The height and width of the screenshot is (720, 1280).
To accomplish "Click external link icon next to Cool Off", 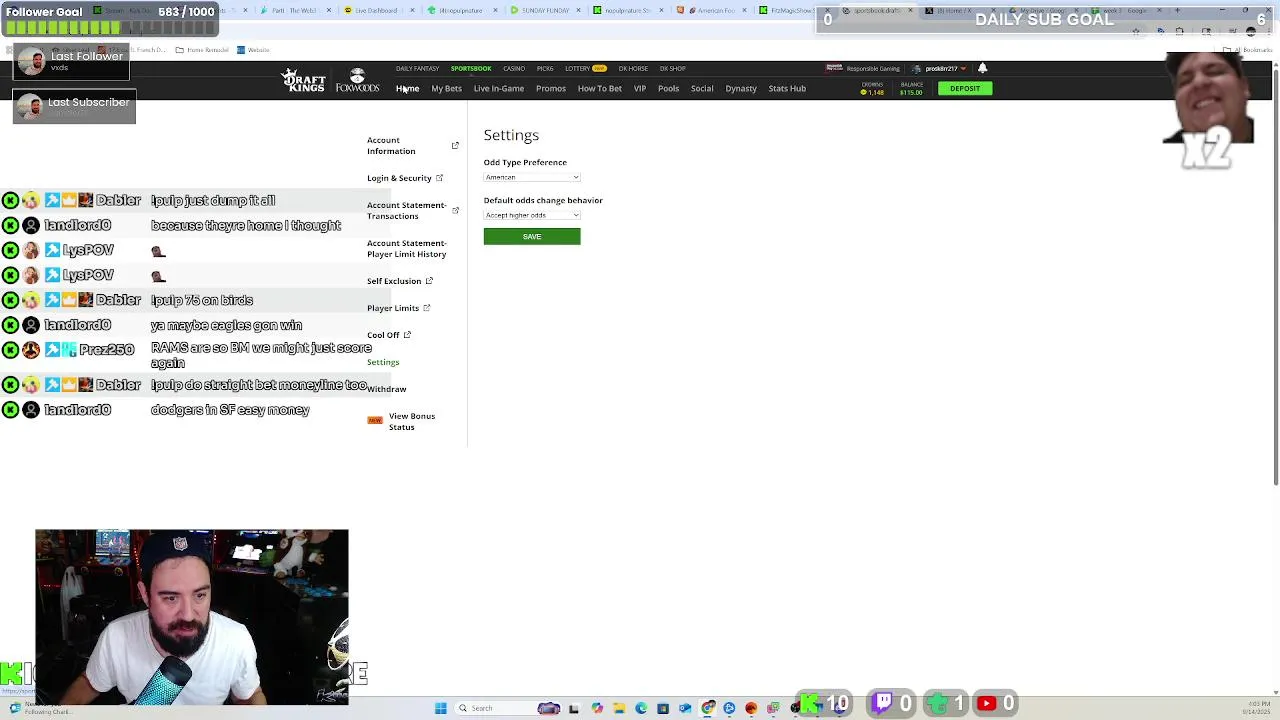I will pyautogui.click(x=407, y=335).
